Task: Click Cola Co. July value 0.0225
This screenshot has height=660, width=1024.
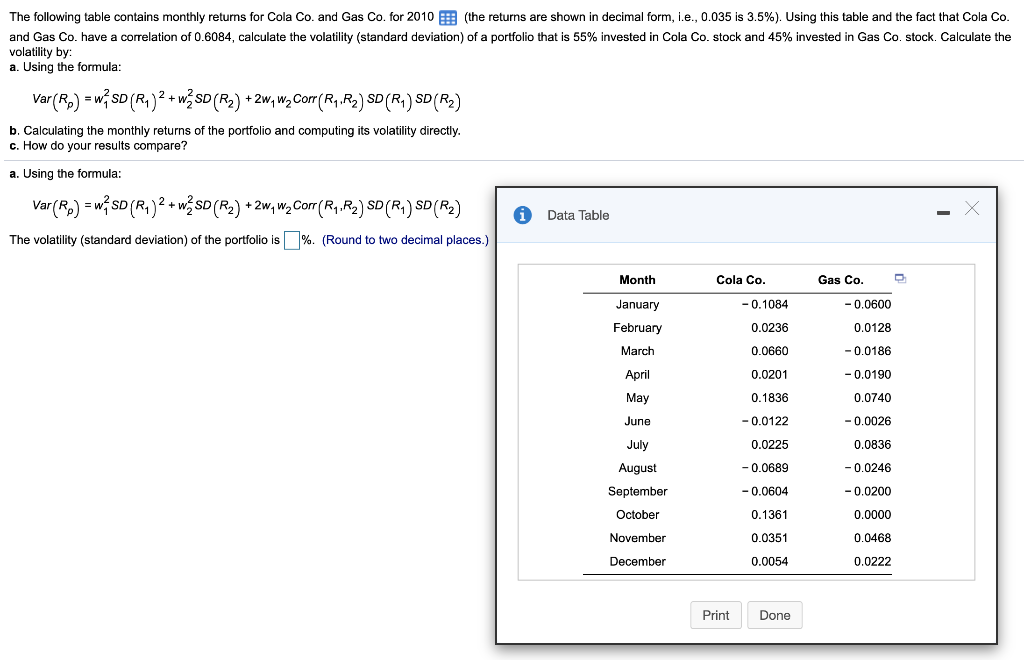Action: click(769, 445)
